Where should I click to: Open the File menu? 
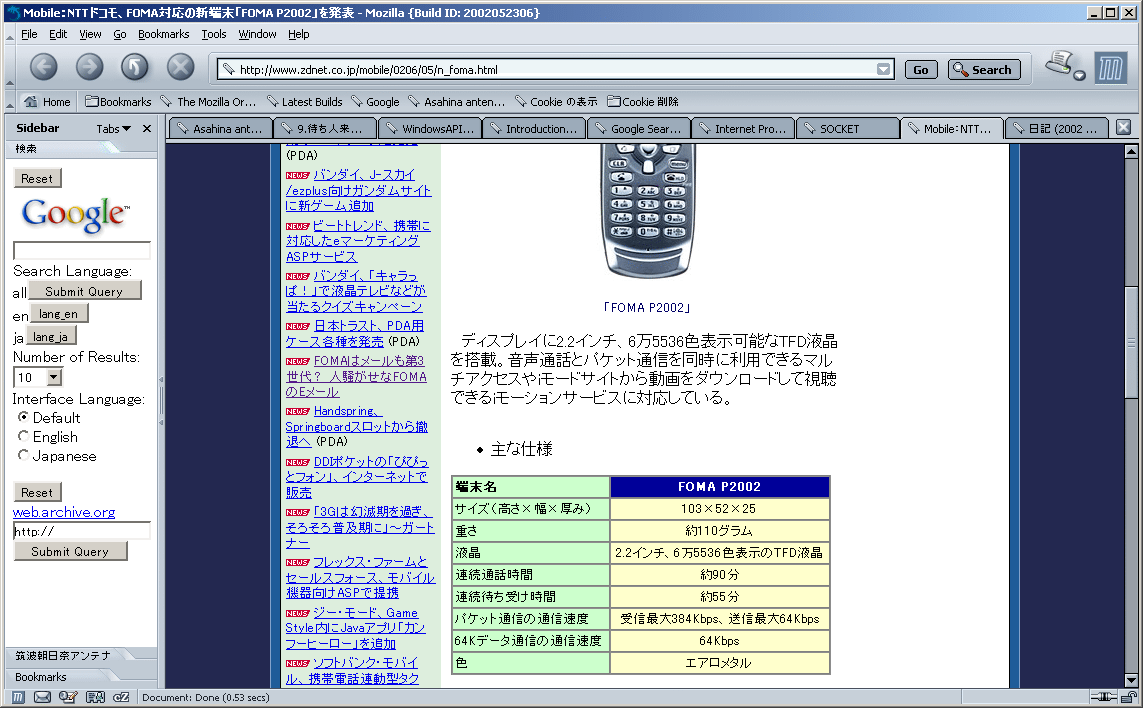pyautogui.click(x=29, y=34)
